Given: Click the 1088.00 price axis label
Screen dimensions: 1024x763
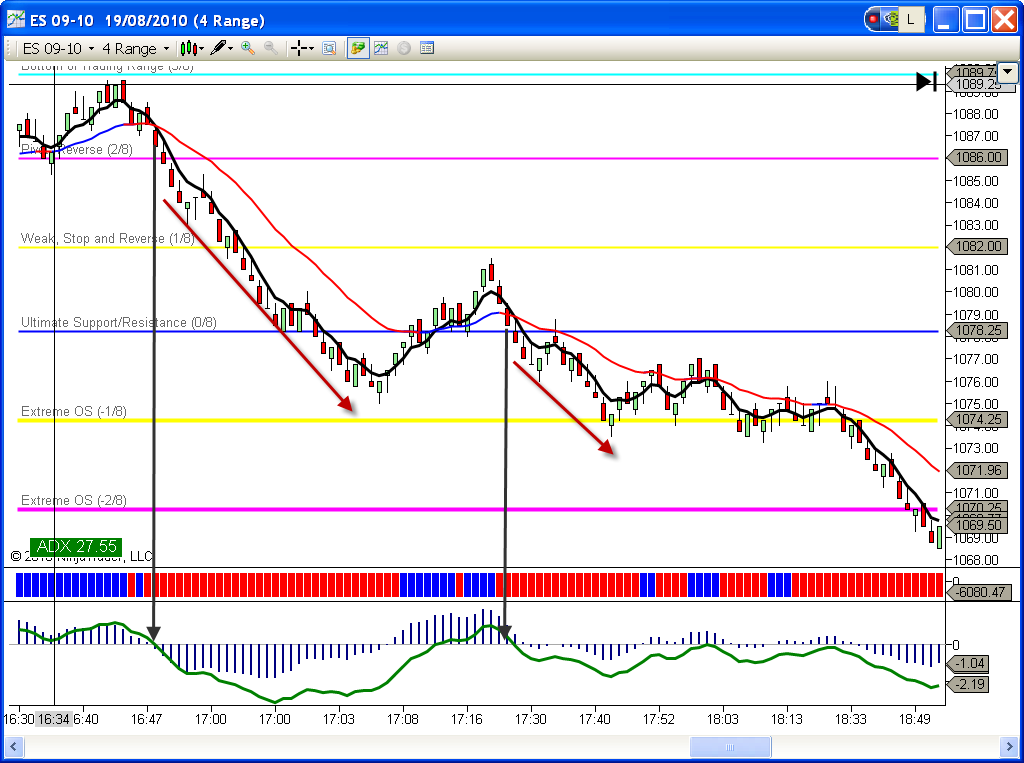Looking at the screenshot, I should coord(975,114).
